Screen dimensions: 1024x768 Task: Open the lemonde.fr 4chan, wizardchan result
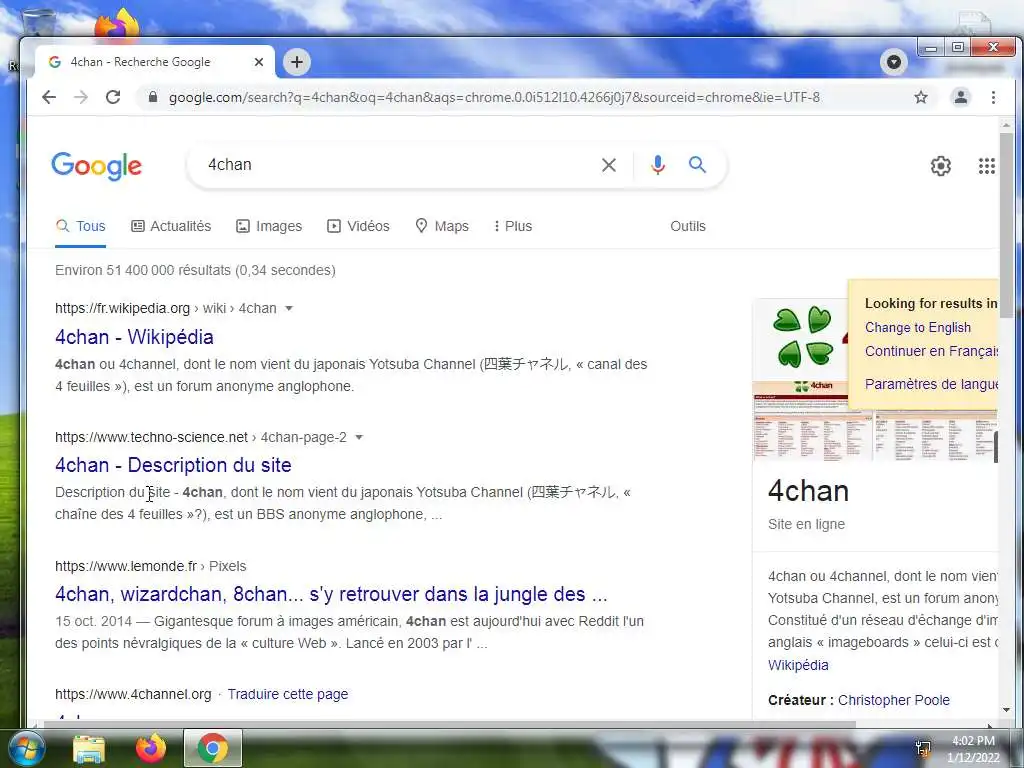click(331, 594)
